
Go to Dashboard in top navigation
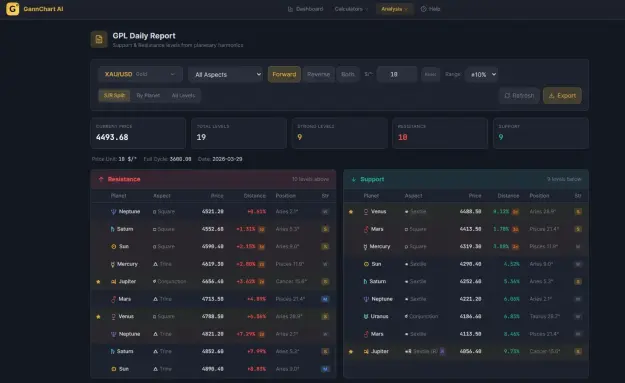click(306, 9)
